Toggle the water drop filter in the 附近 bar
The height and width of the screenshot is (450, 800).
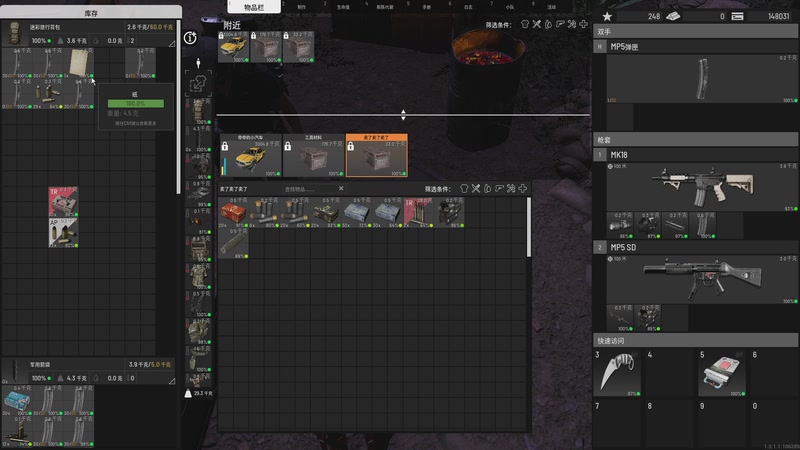pos(548,24)
